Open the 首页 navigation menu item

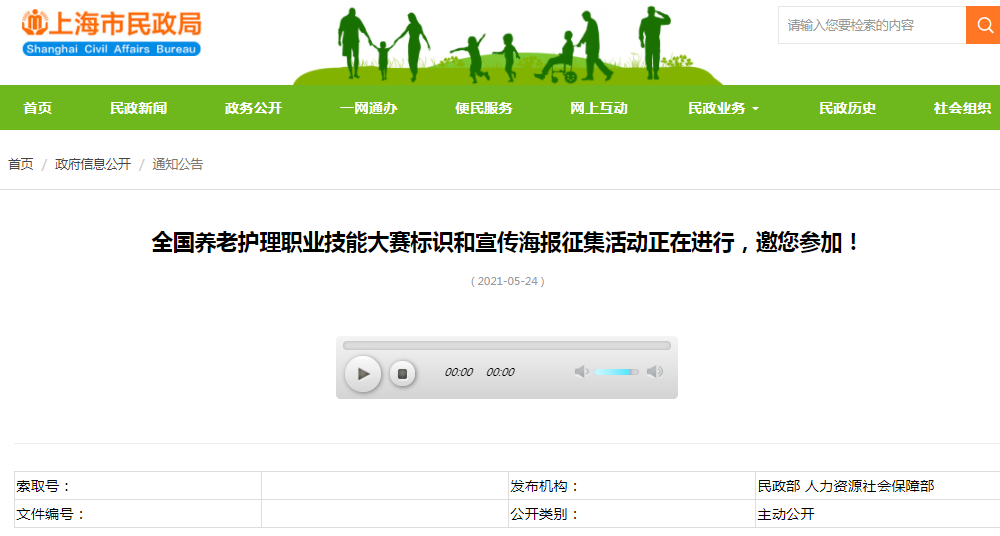(x=38, y=108)
